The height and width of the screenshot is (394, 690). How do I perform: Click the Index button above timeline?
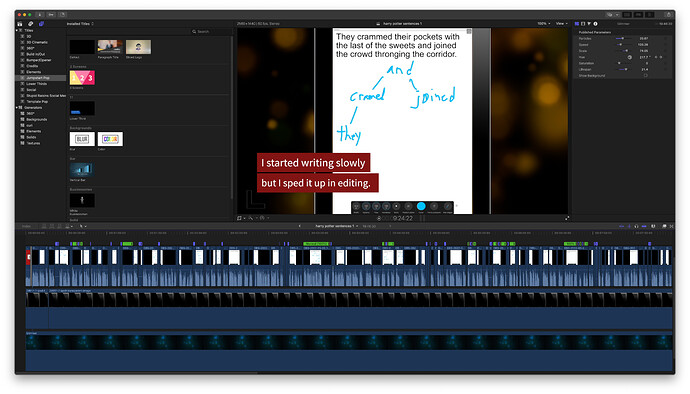tap(26, 226)
